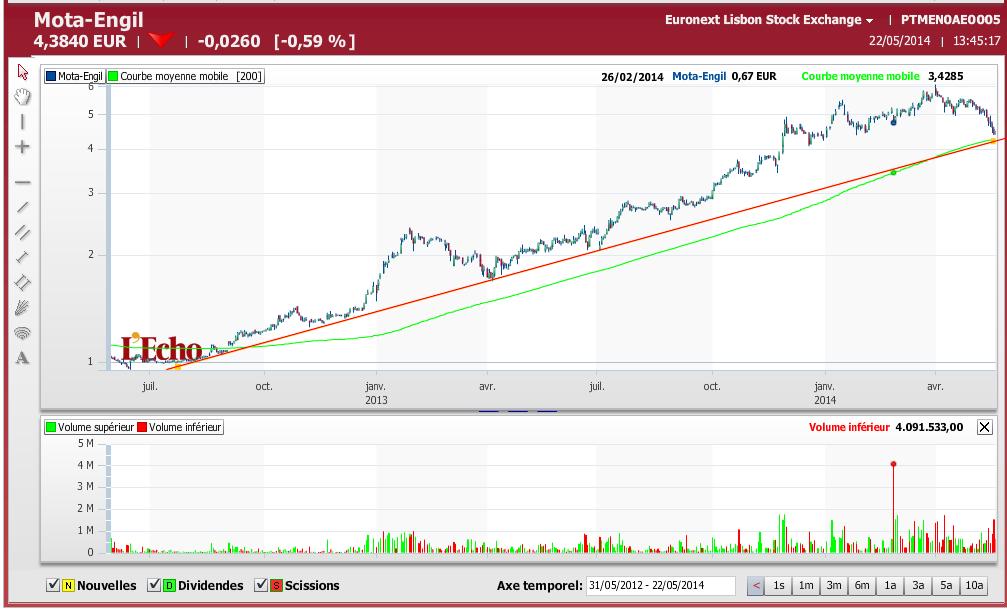The image size is (1007, 609).
Task: Select the text annotation tool
Action: (22, 358)
